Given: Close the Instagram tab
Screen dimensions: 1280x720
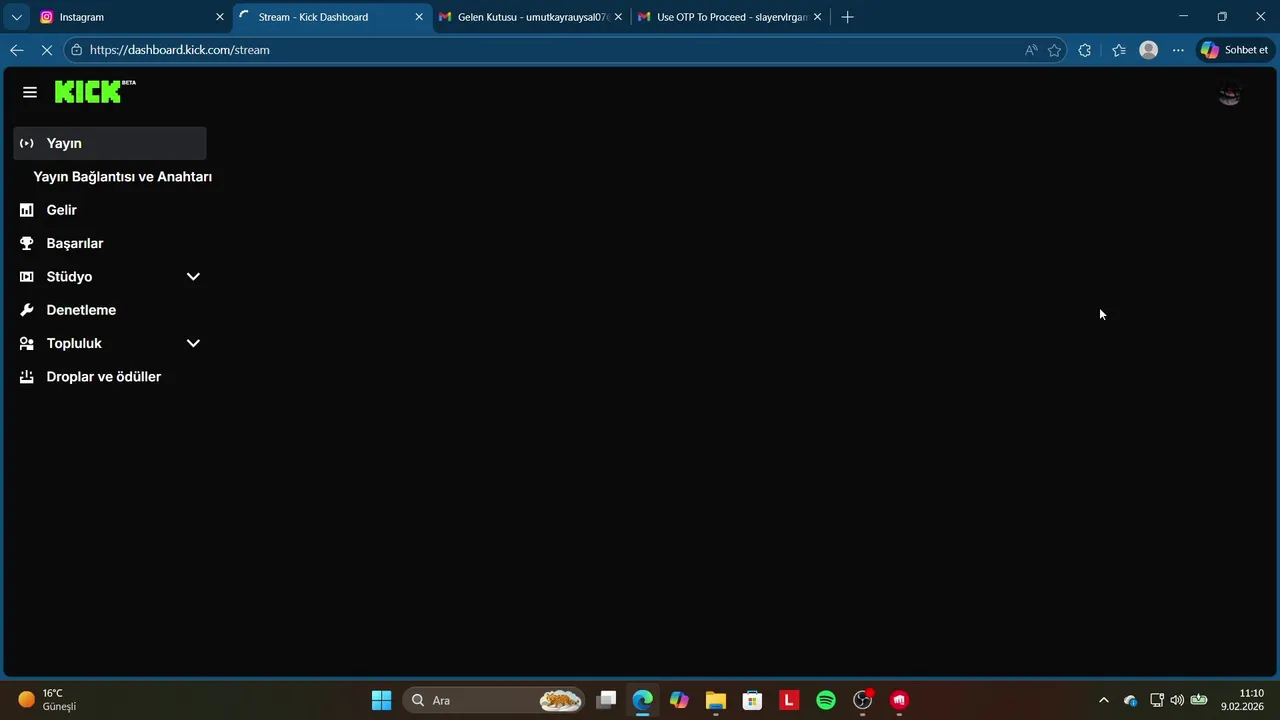Looking at the screenshot, I should [x=220, y=17].
